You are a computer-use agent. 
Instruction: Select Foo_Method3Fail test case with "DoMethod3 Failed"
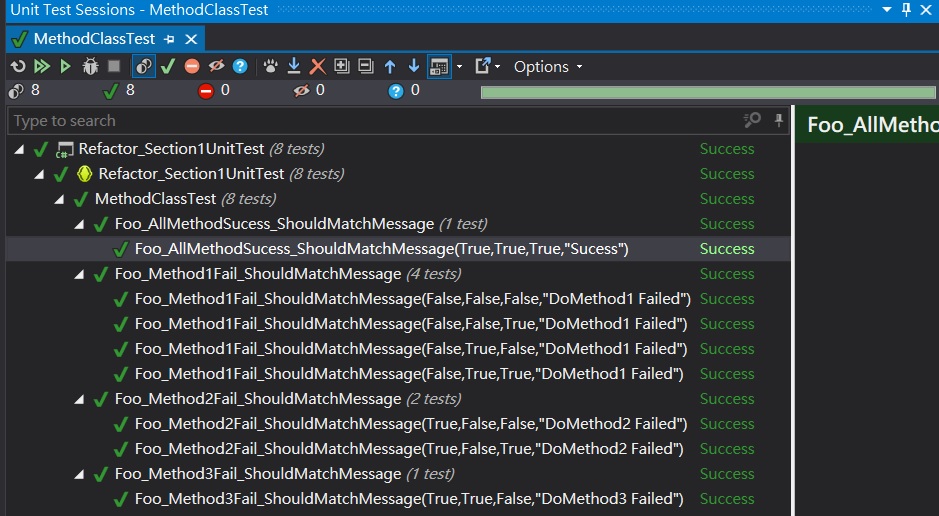(408, 499)
